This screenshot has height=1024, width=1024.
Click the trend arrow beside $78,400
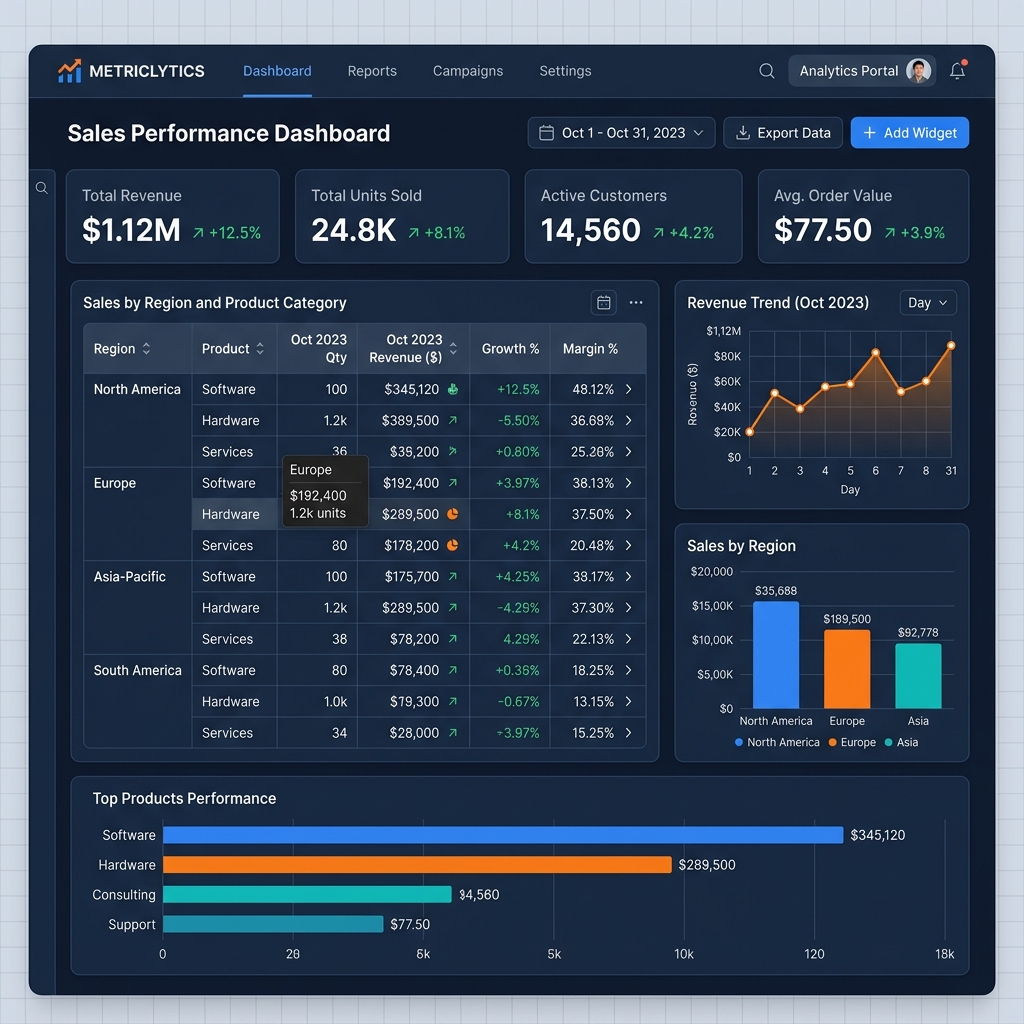click(x=453, y=670)
